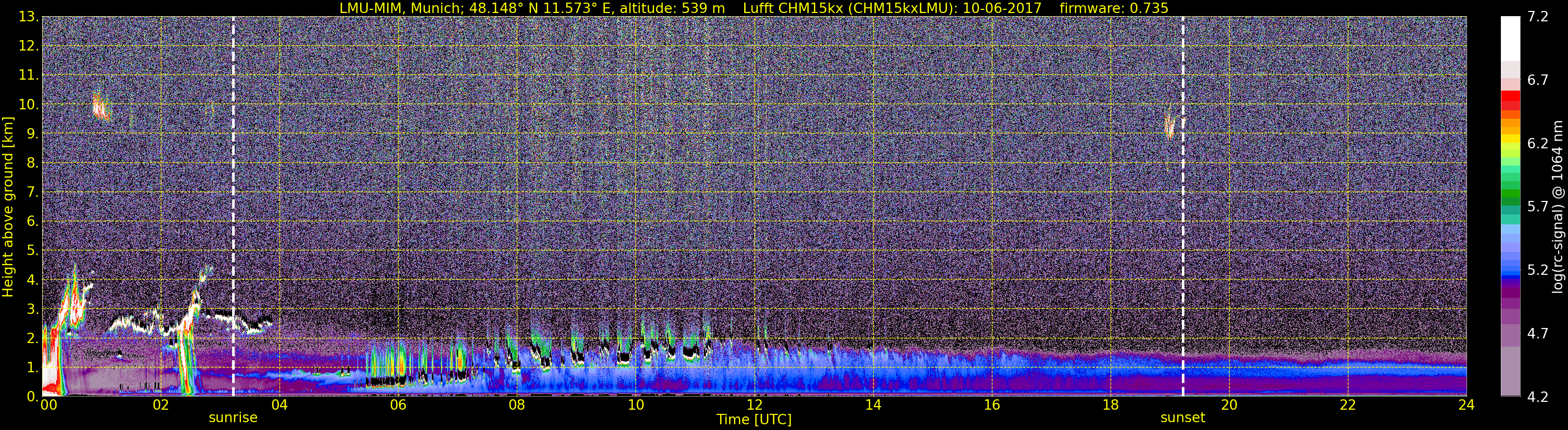Click the height axis tick label 8
The image size is (1568, 430).
point(32,163)
